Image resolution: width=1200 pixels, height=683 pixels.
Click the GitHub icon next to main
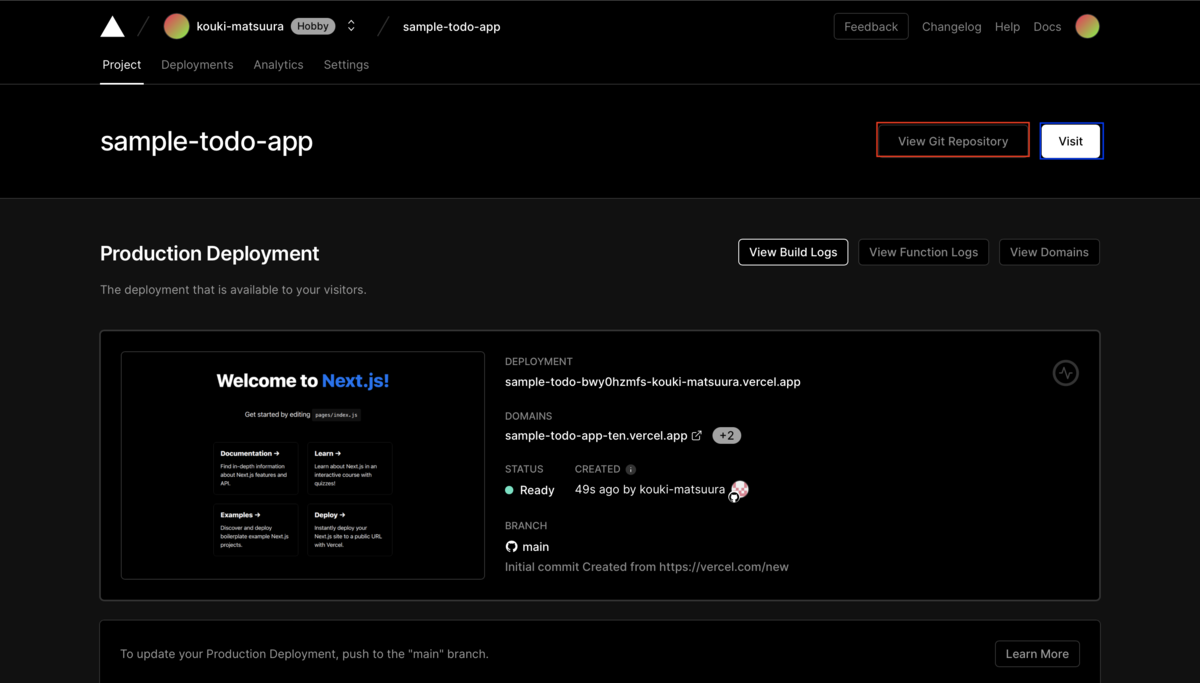(511, 547)
